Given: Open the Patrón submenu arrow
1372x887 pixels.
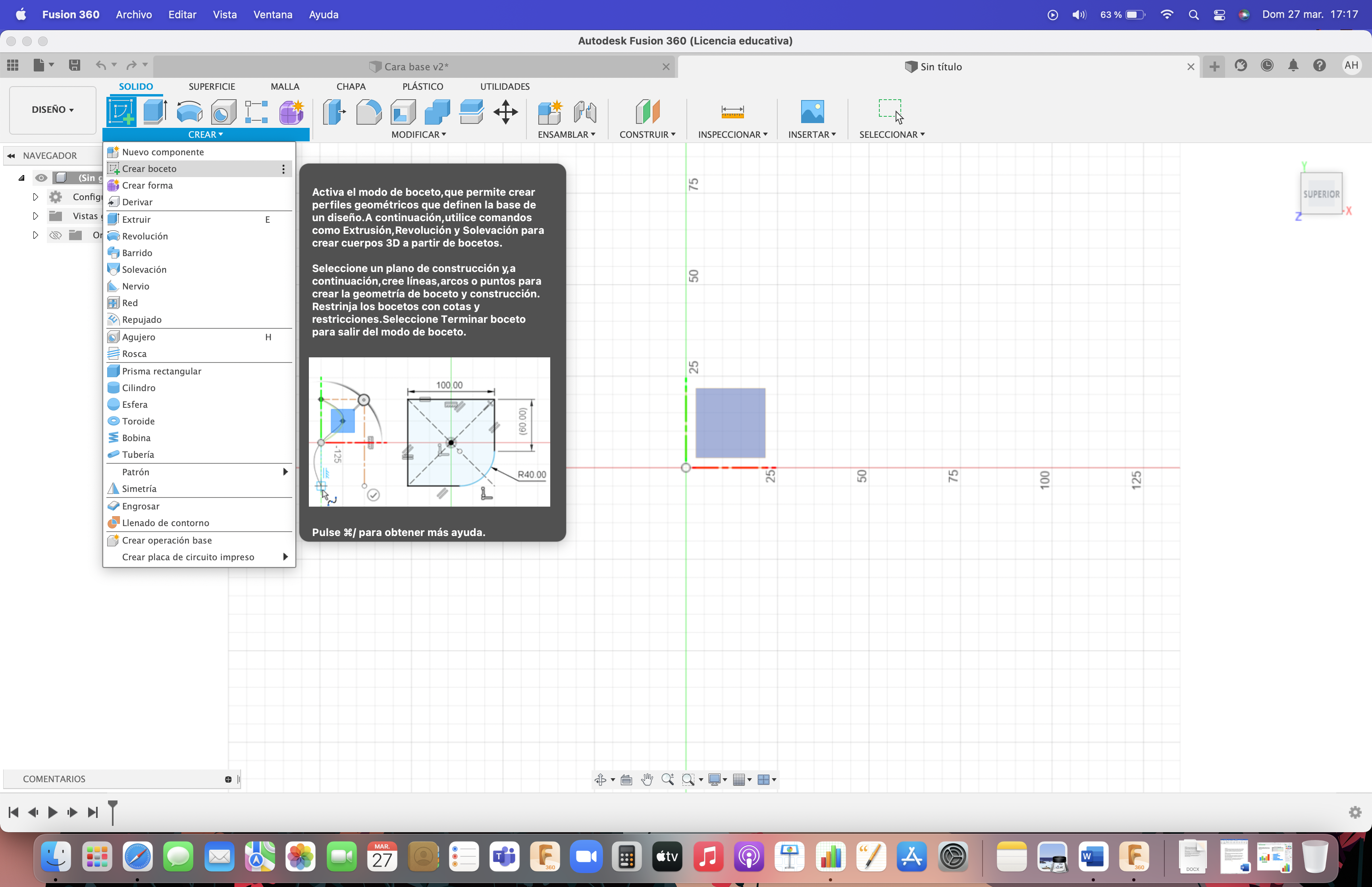Looking at the screenshot, I should (x=285, y=472).
